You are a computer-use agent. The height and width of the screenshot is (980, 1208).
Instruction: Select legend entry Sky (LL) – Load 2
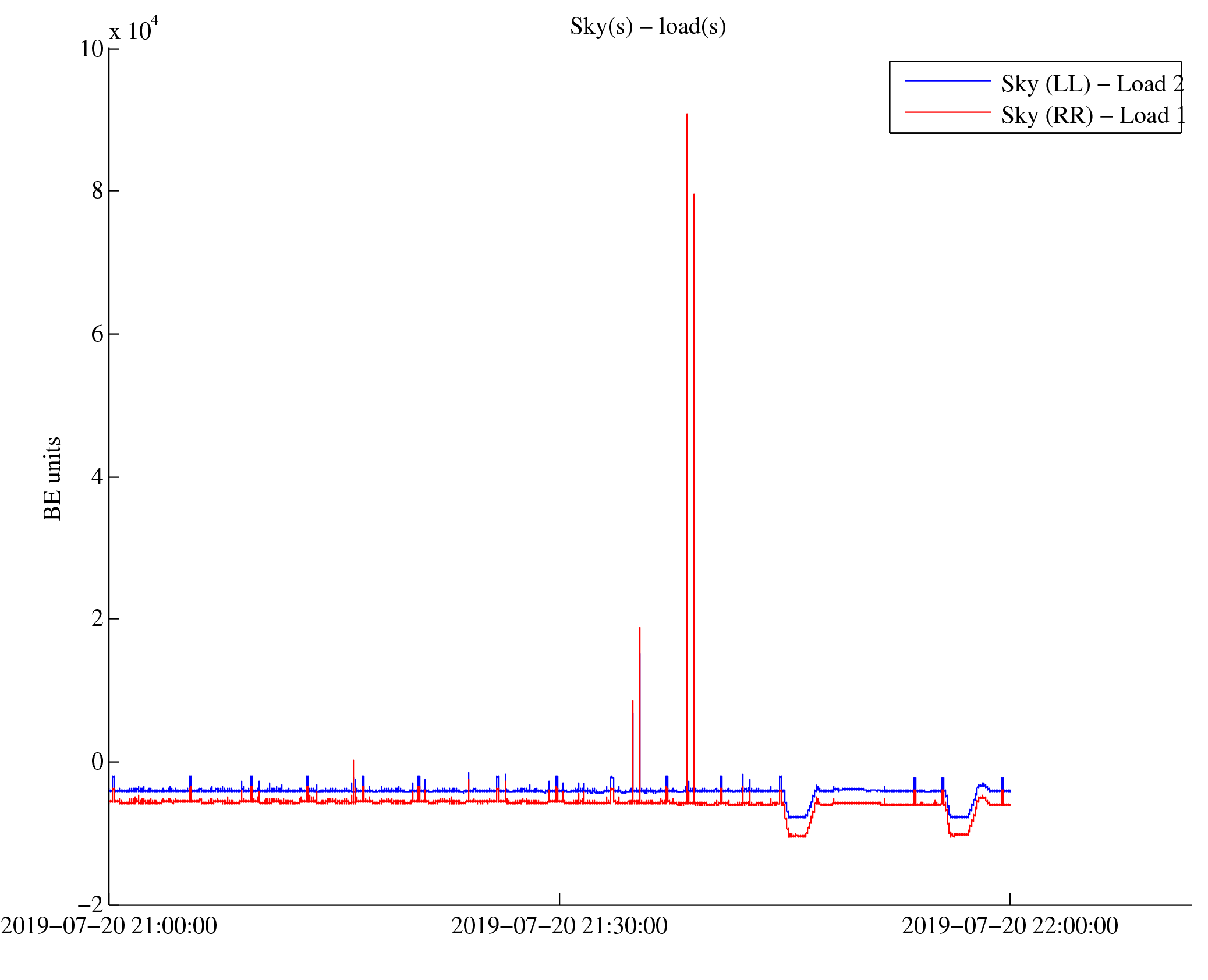coord(1092,84)
